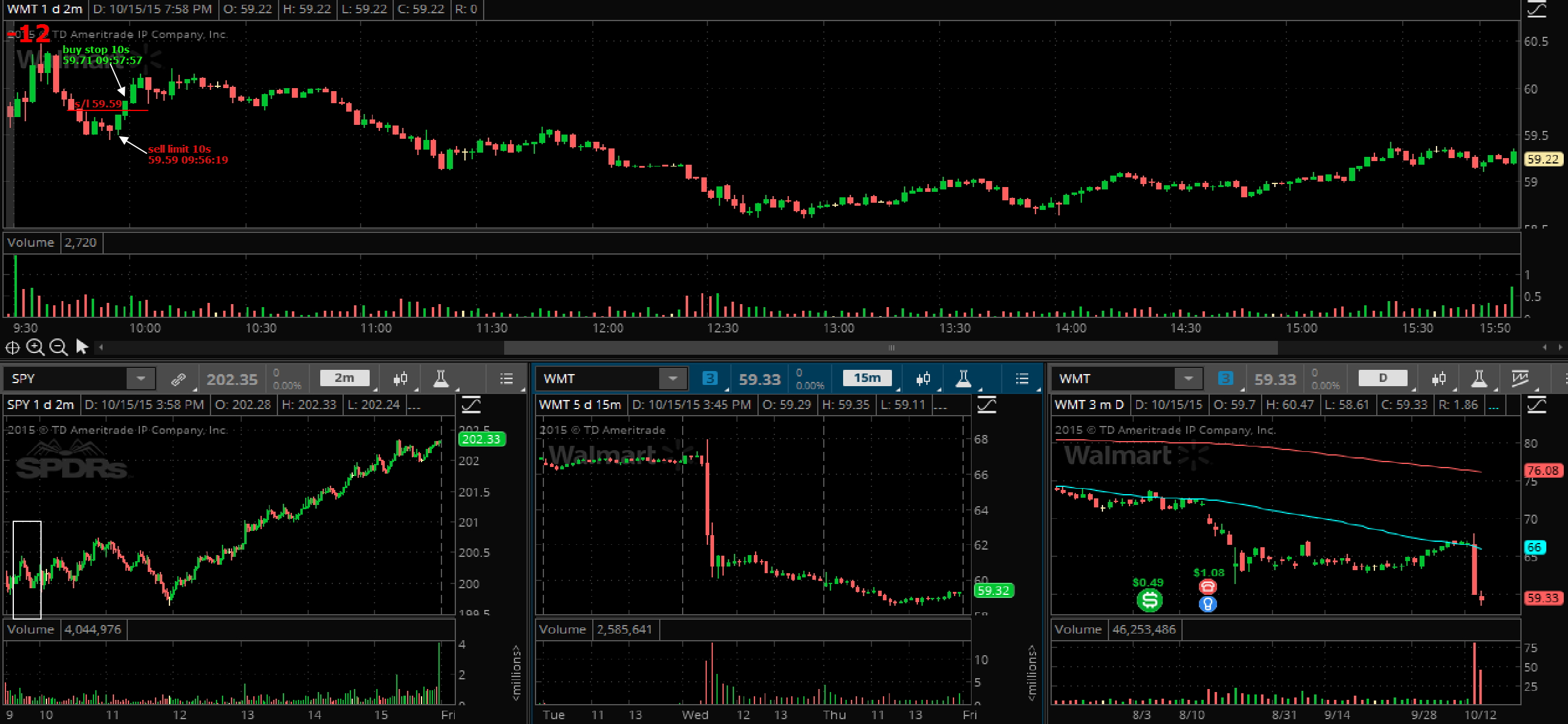
Task: Click the 'WMT 5 d 15m' header label
Action: click(580, 405)
